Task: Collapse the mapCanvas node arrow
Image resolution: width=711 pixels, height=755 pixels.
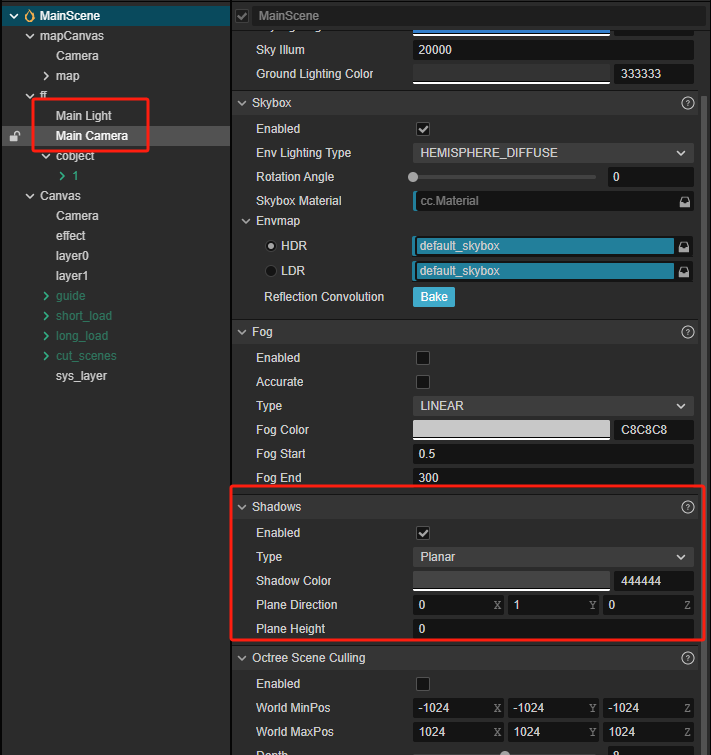Action: point(30,36)
